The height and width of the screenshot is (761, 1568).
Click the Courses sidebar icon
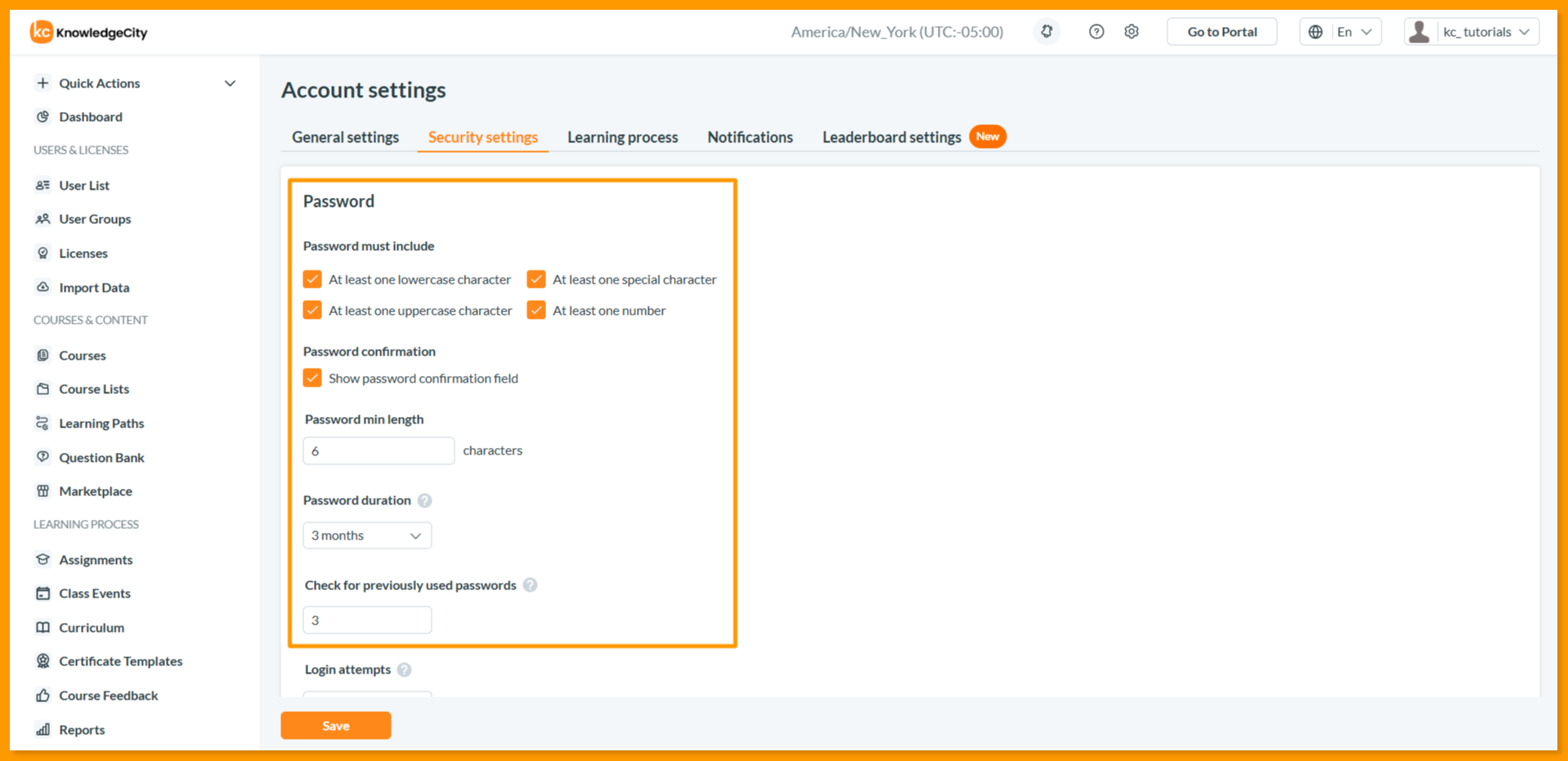pyautogui.click(x=43, y=355)
